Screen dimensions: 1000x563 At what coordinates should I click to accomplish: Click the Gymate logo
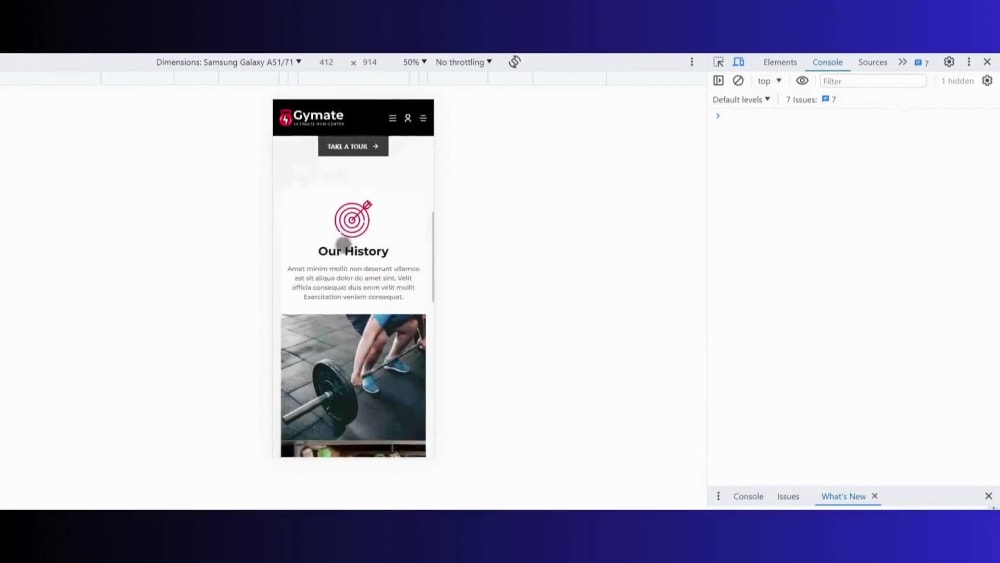[x=312, y=117]
